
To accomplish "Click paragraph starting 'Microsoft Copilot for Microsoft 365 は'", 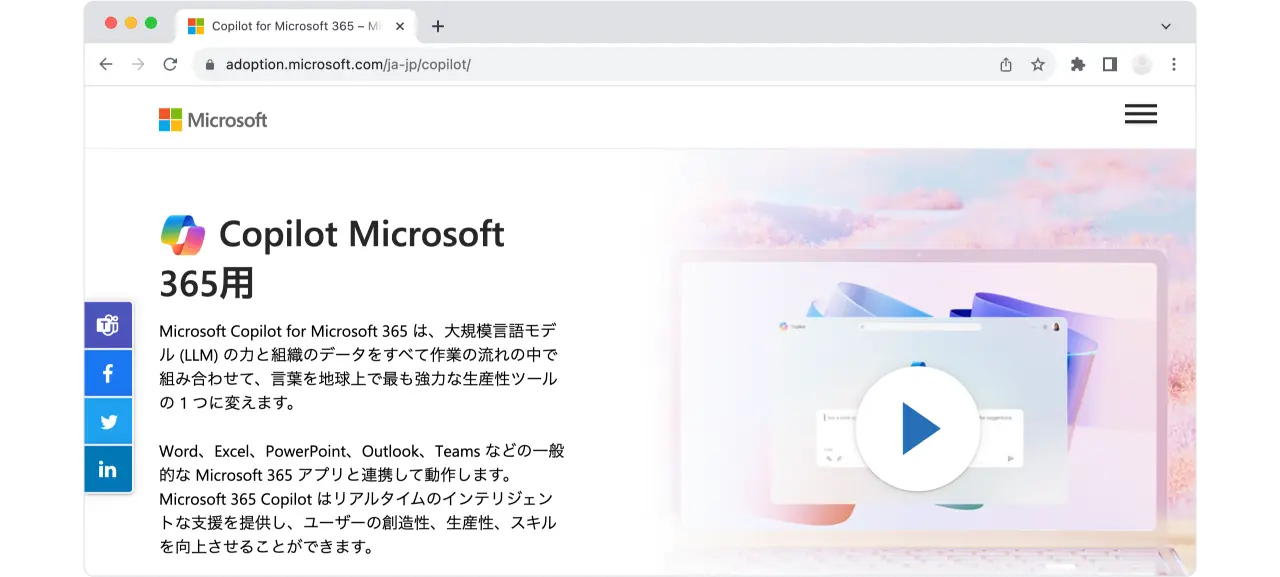I will click(358, 366).
